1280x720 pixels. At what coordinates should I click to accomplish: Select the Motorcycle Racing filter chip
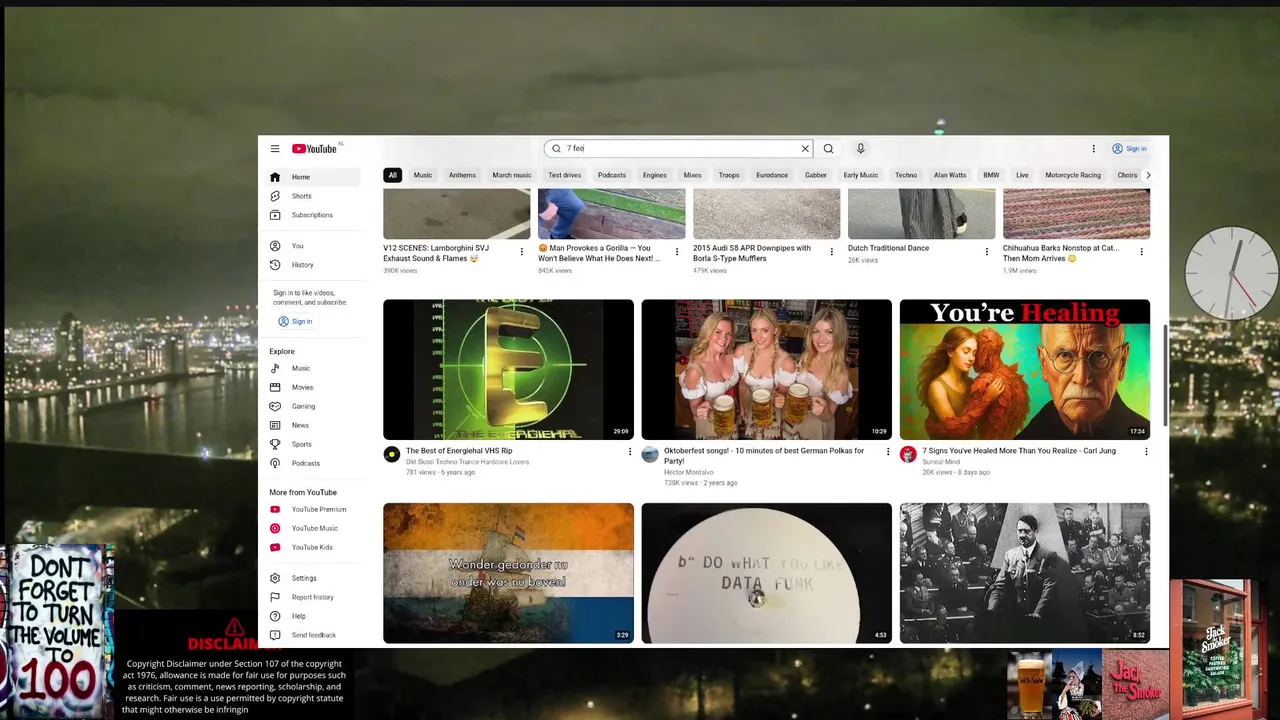(x=1073, y=175)
